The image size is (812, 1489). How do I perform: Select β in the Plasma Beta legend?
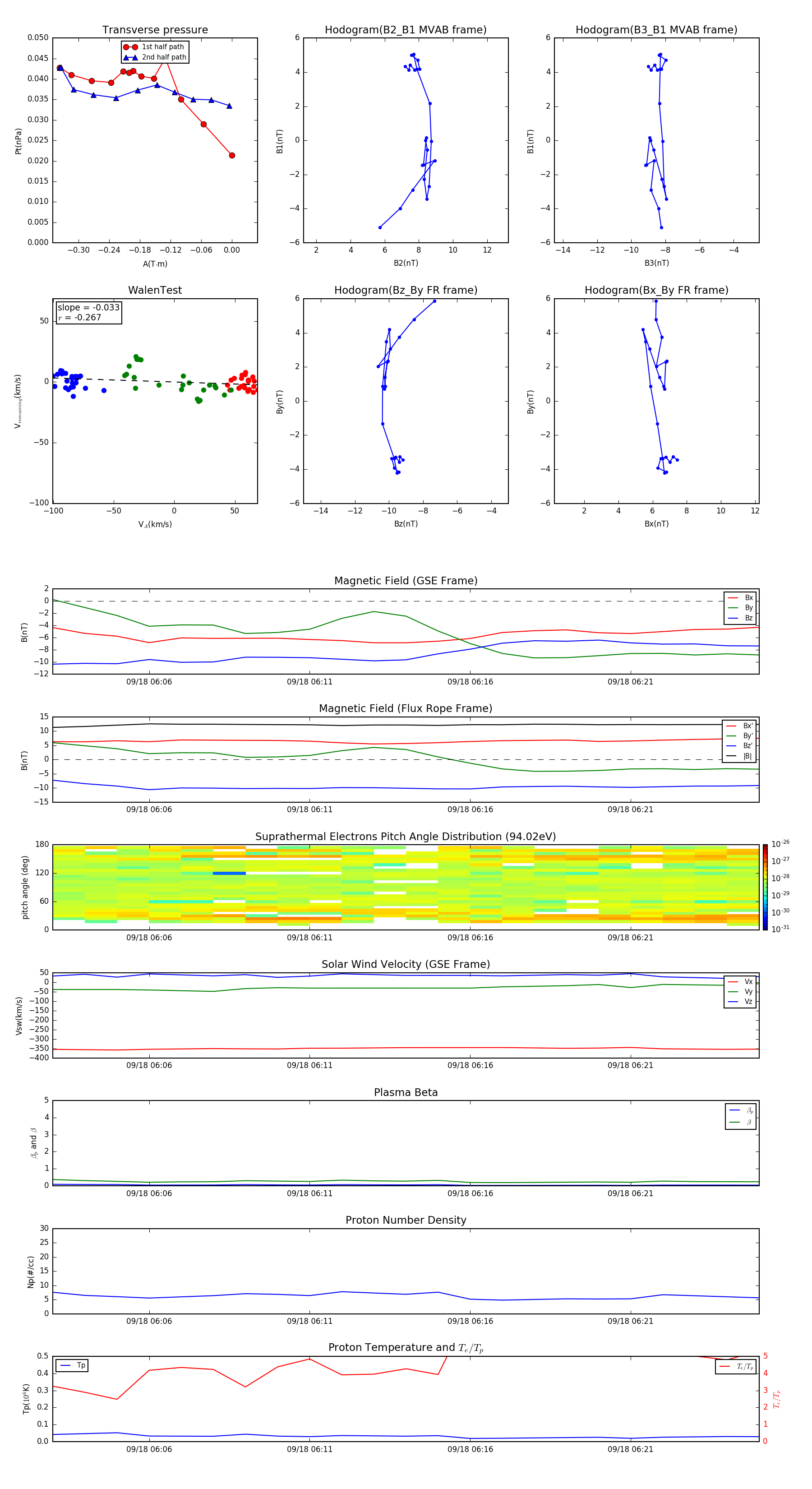(x=741, y=1122)
